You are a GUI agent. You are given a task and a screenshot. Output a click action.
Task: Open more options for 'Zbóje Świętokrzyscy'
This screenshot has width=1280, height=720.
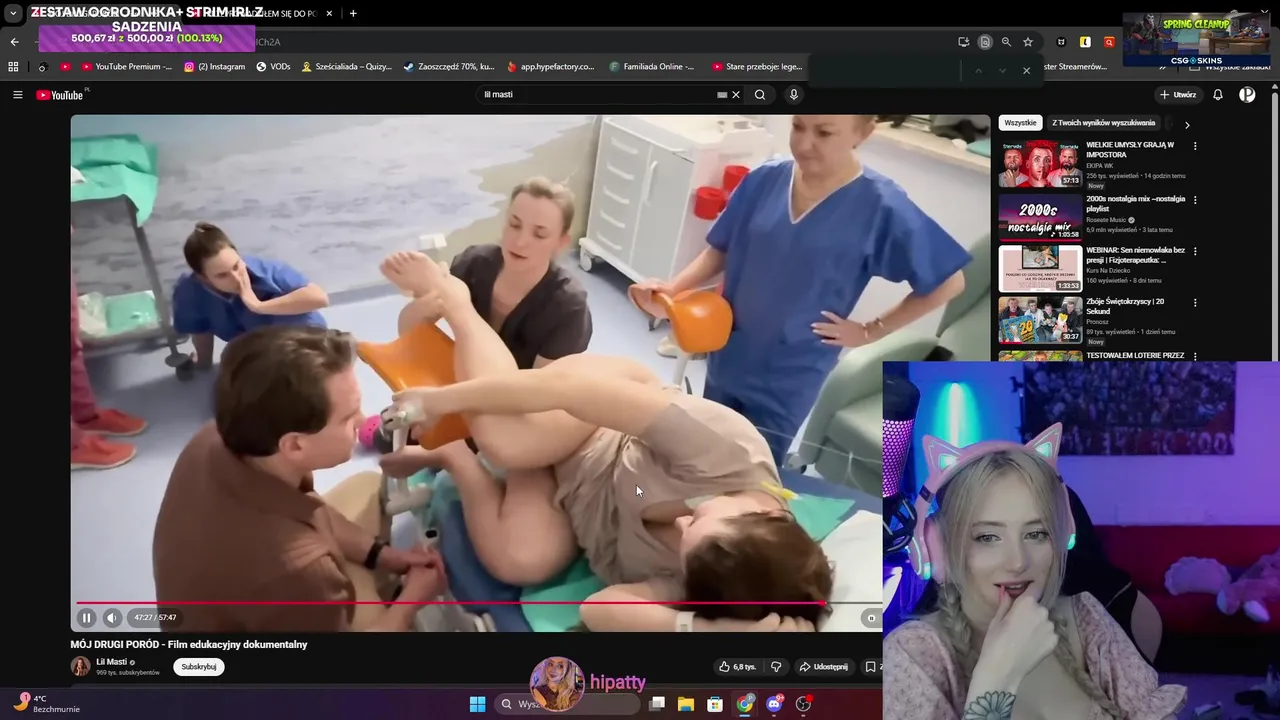coord(1195,303)
